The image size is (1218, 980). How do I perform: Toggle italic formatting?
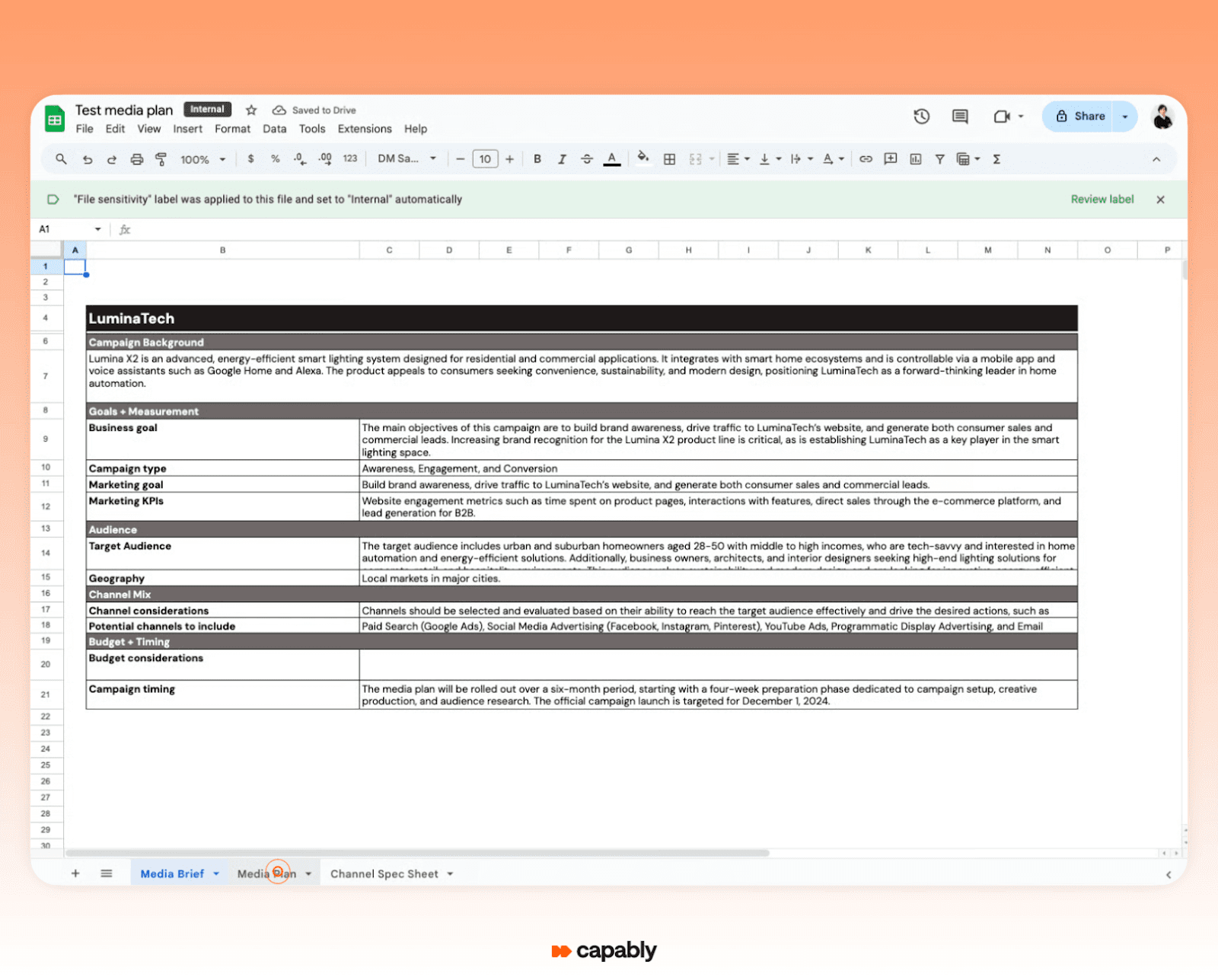[562, 159]
